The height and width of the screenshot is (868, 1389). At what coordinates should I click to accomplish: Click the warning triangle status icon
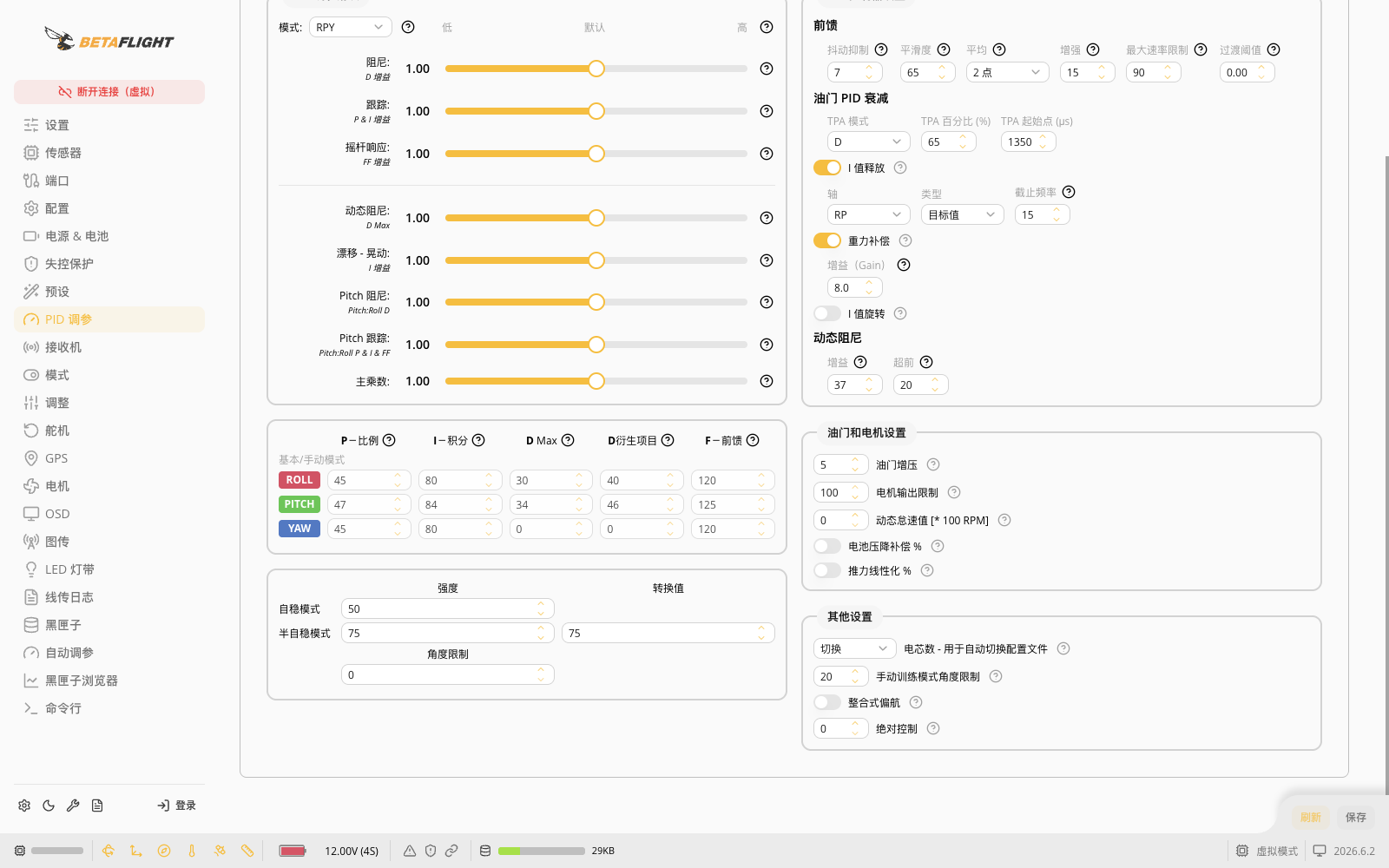coord(410,851)
